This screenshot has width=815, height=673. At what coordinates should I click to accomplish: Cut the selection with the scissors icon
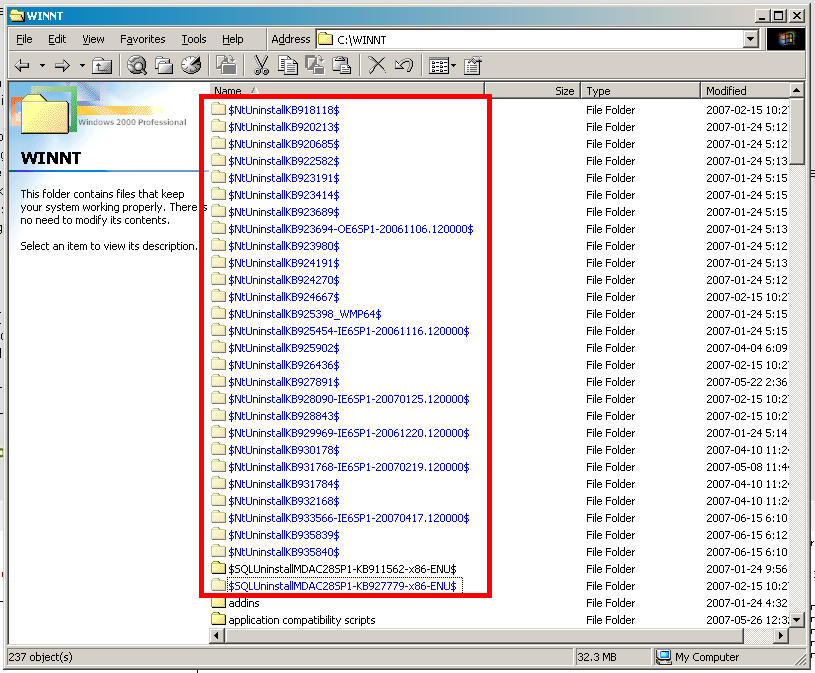(261, 65)
